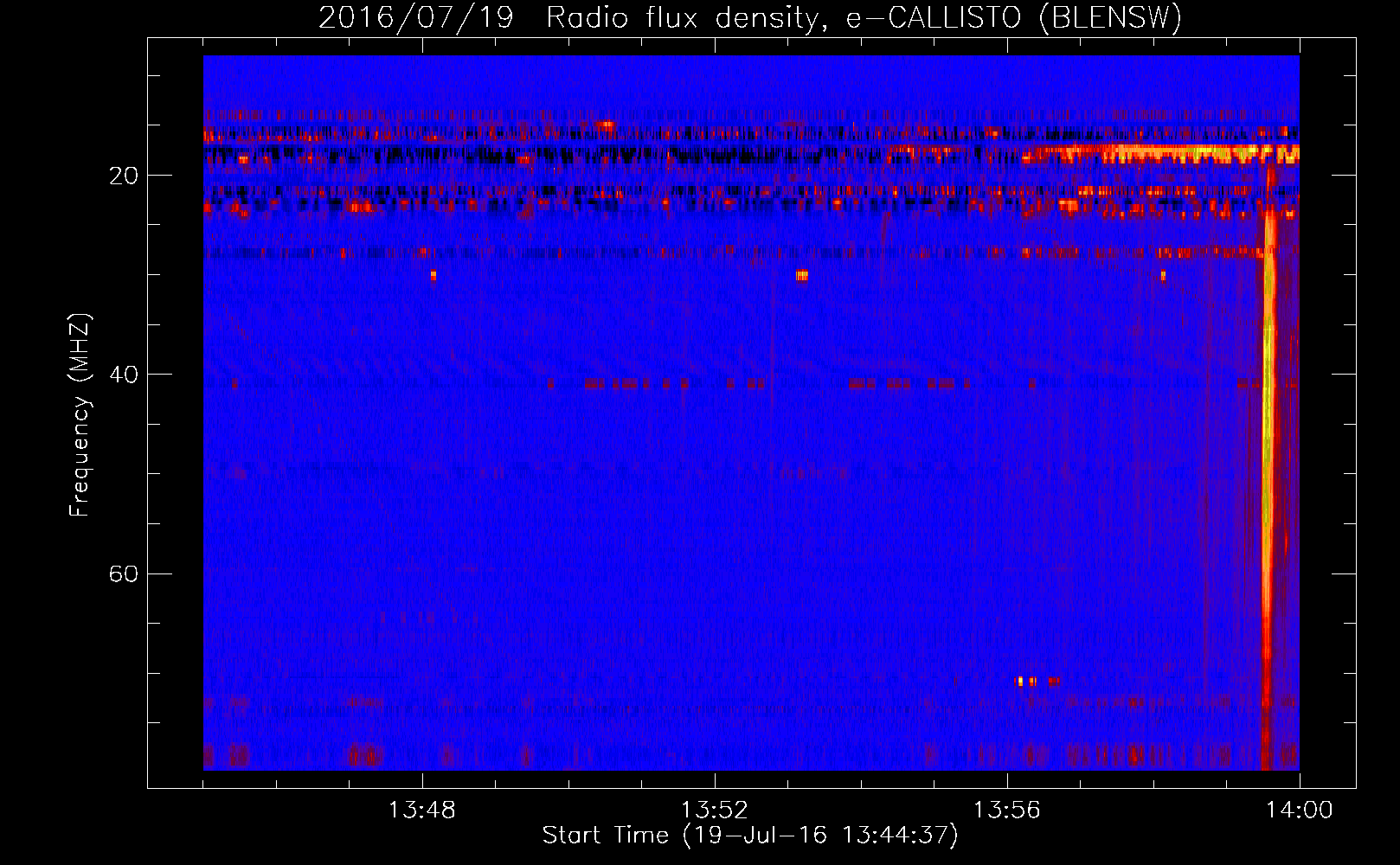The image size is (1400, 865).
Task: Click the 13:48 time tick label
Action: click(422, 811)
